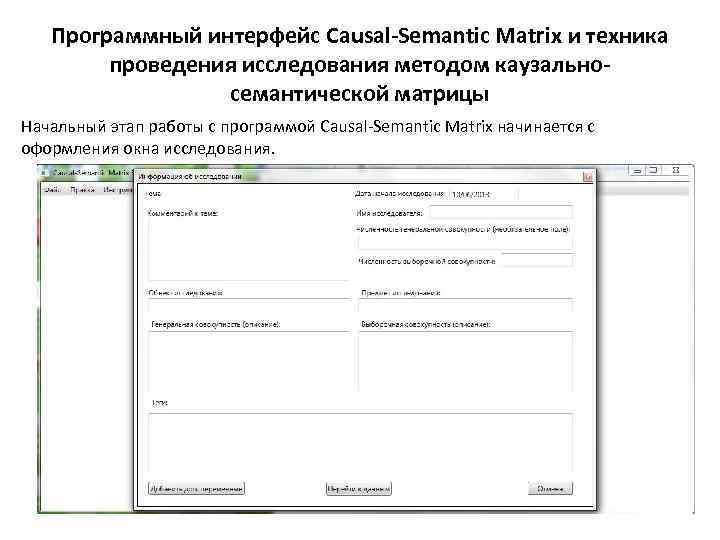The height and width of the screenshot is (540, 720).
Task: Click the 'Перейти к данным' button
Action: pos(359,489)
